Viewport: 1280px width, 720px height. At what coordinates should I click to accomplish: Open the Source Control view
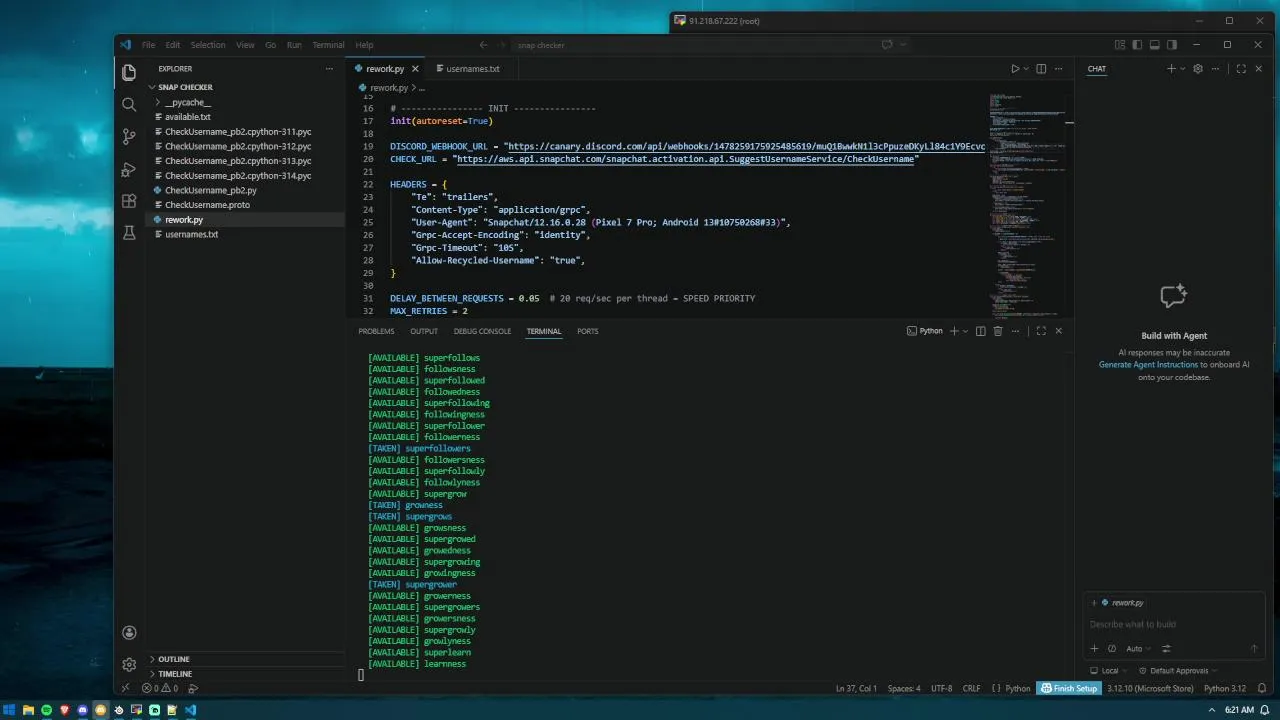point(128,136)
